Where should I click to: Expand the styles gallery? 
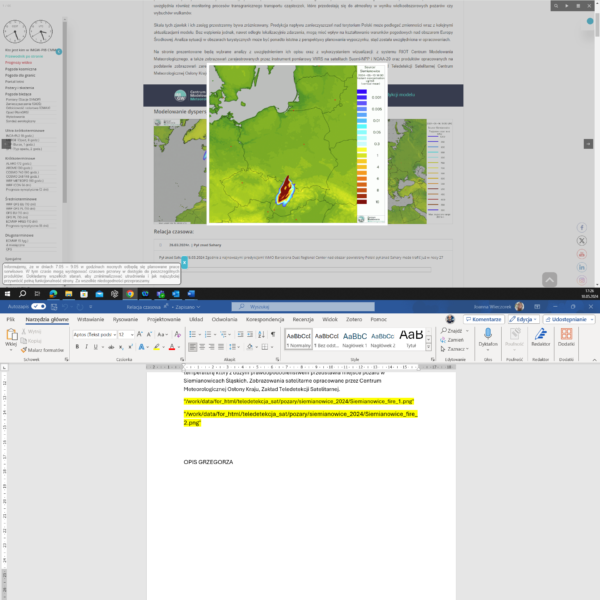429,347
